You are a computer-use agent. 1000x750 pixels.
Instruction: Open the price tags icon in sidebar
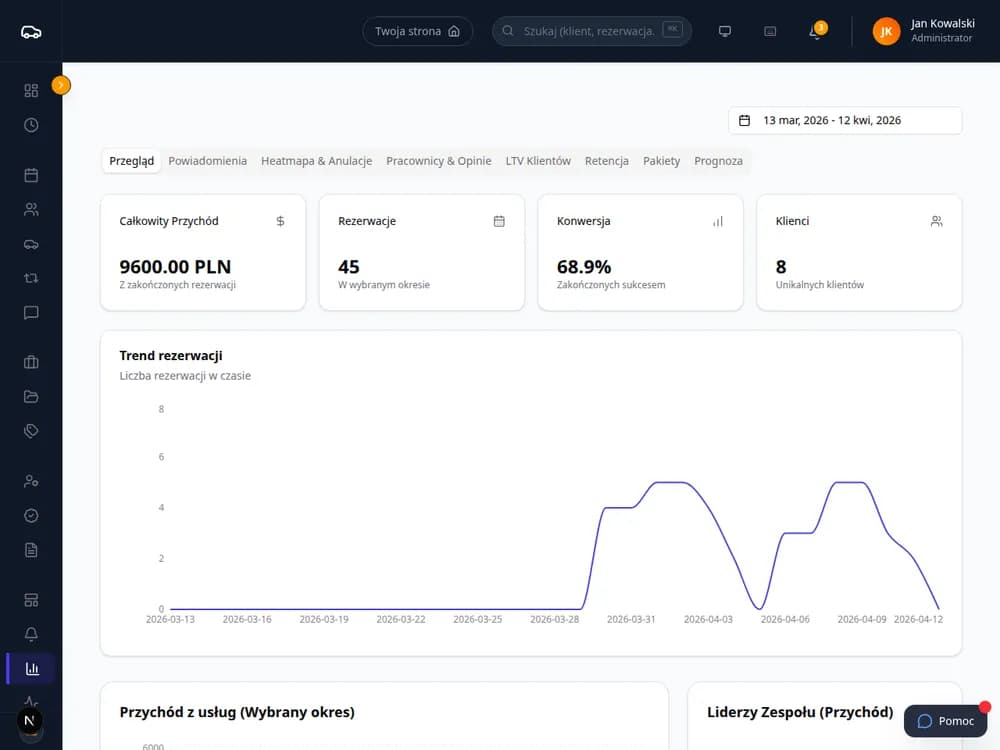point(31,431)
